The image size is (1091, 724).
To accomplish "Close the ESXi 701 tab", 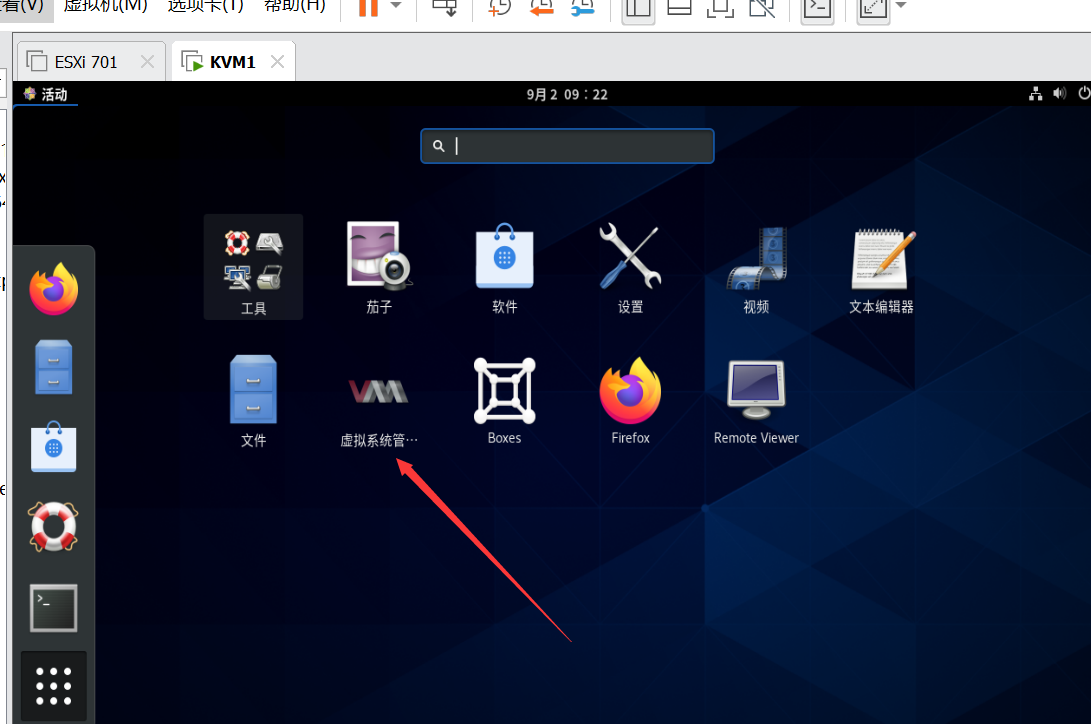I will click(x=148, y=62).
